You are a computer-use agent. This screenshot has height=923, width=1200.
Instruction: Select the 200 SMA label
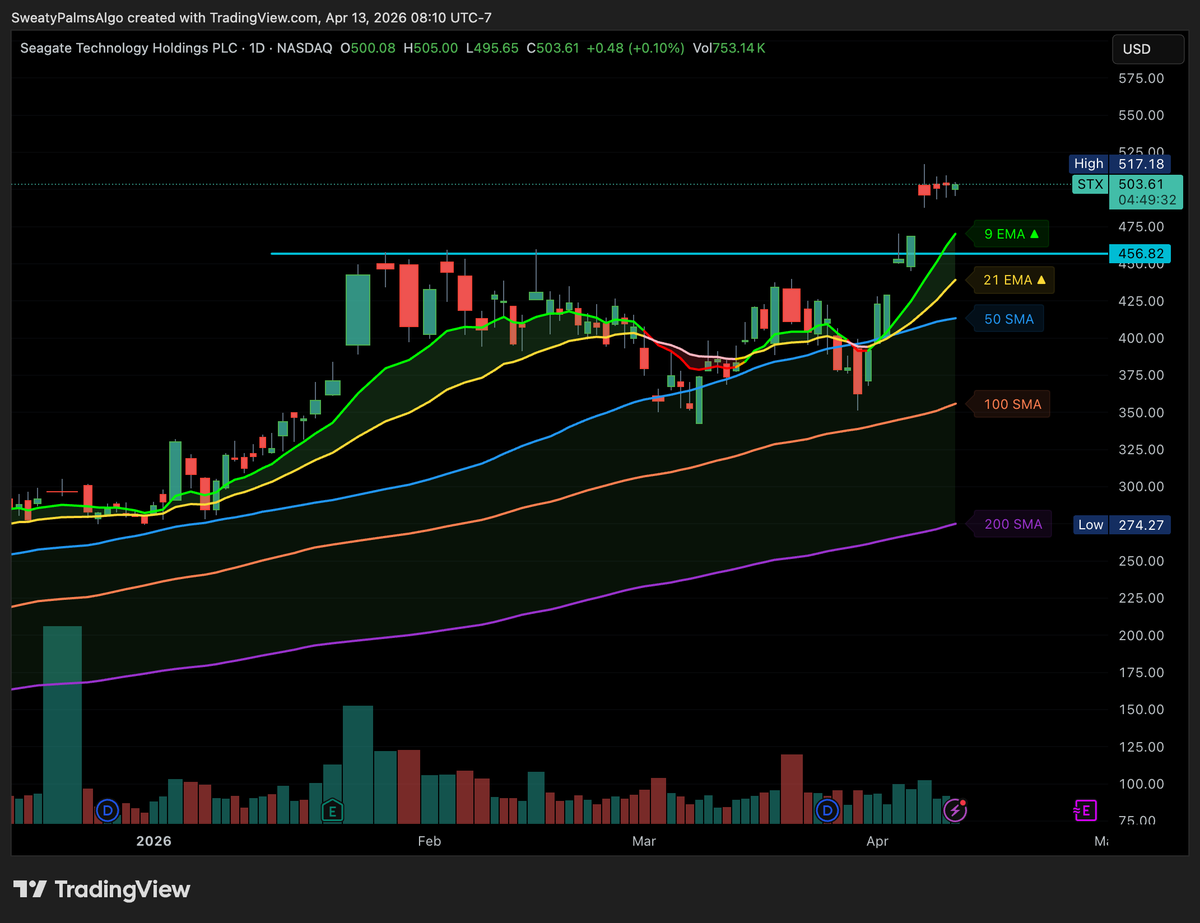tap(1013, 524)
